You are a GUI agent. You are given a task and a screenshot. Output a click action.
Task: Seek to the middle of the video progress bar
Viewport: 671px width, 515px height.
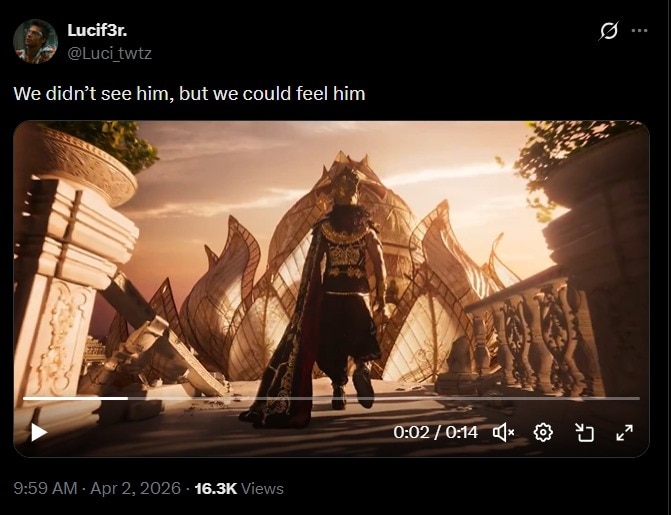tap(332, 398)
